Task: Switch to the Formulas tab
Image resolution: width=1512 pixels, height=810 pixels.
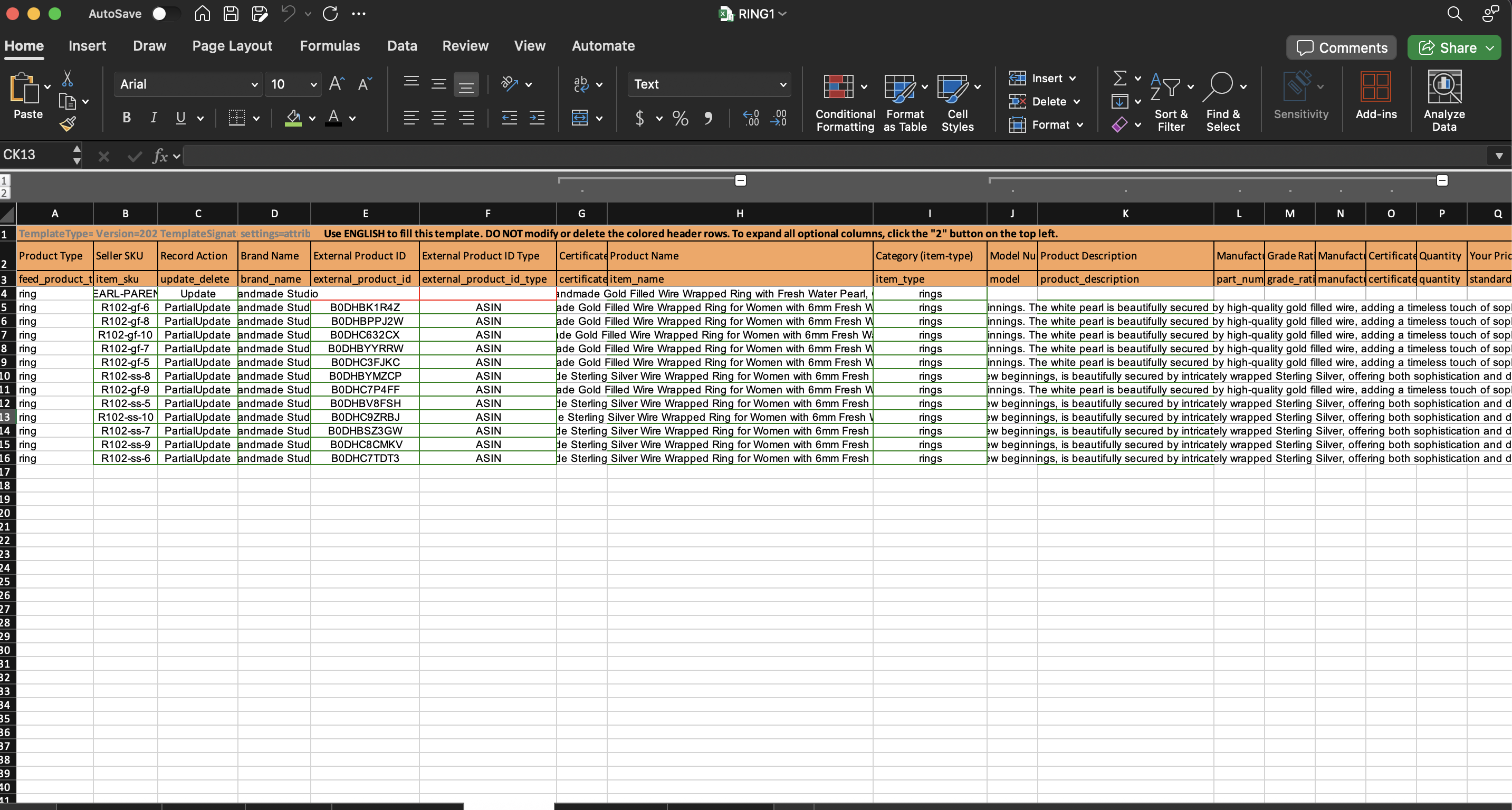Action: [x=330, y=46]
